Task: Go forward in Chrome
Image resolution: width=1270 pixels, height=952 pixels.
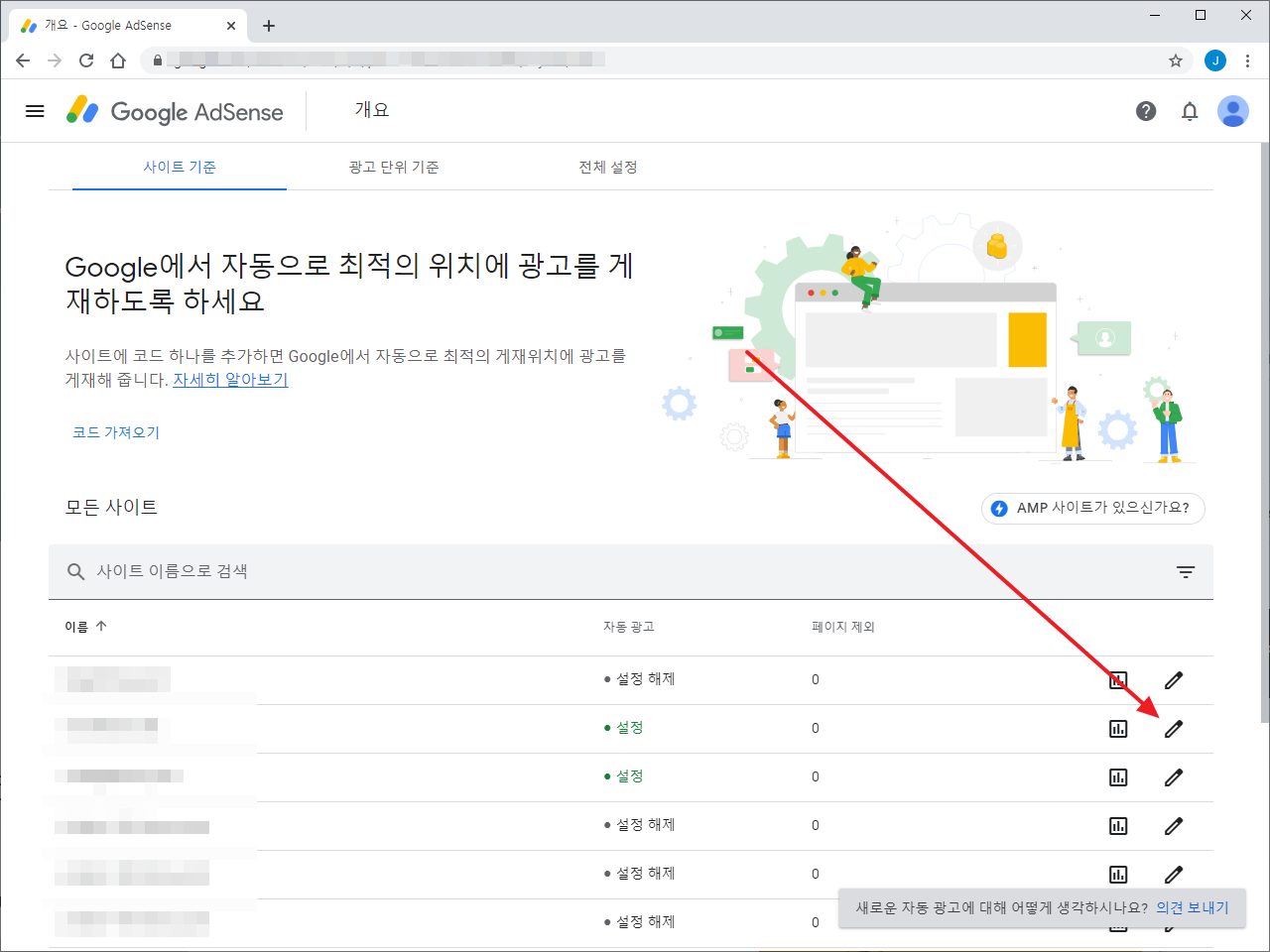Action: coord(55,60)
